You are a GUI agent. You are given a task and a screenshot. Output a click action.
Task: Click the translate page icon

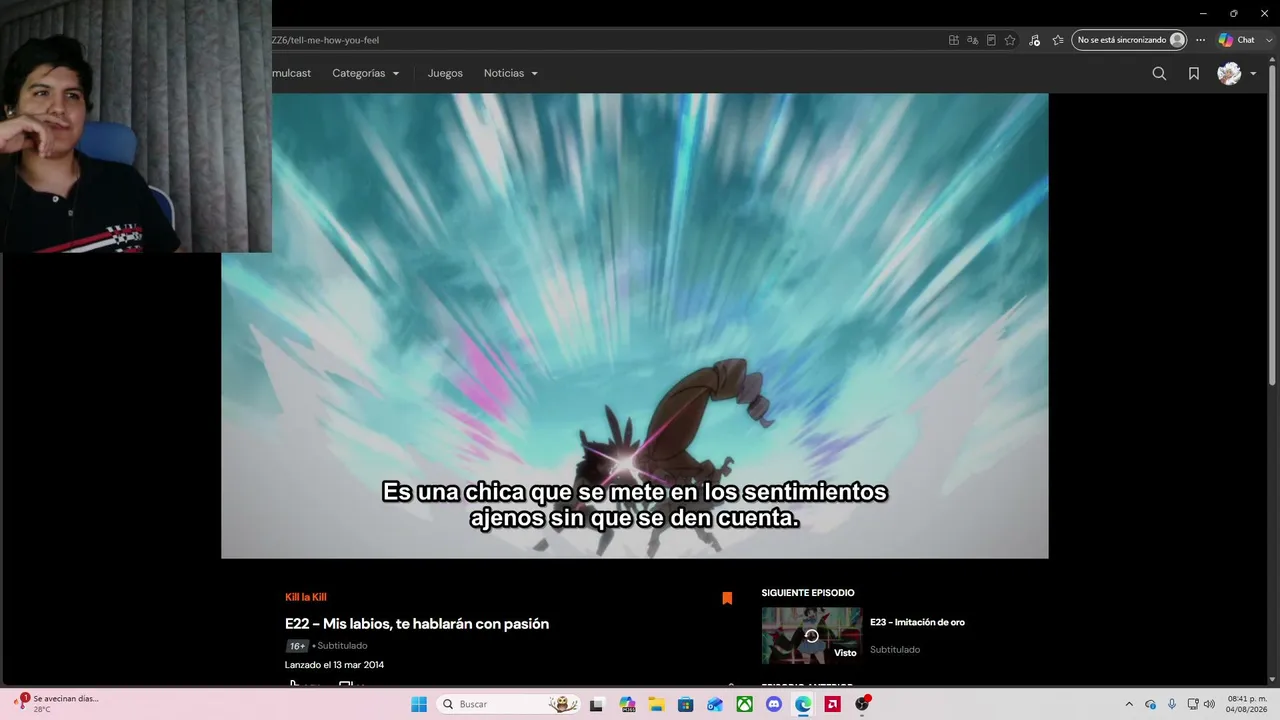click(972, 40)
